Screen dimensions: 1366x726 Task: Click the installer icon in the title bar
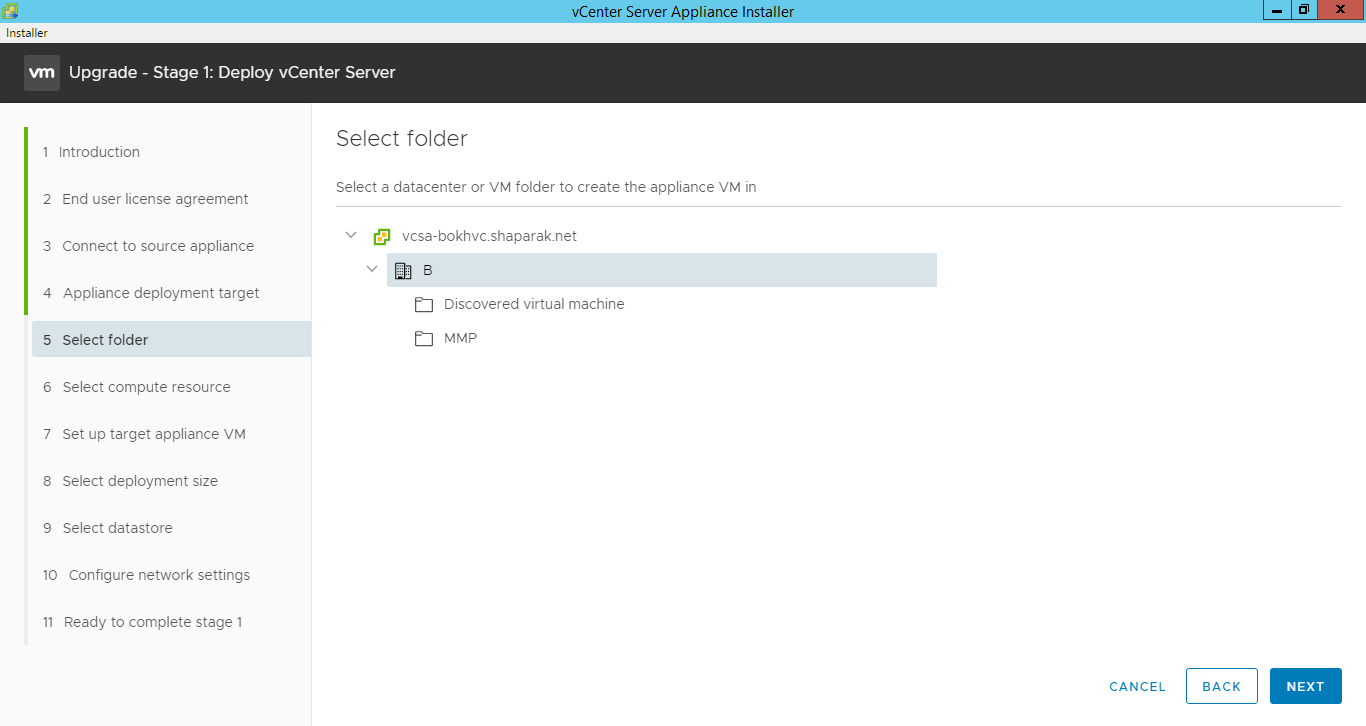[9, 10]
